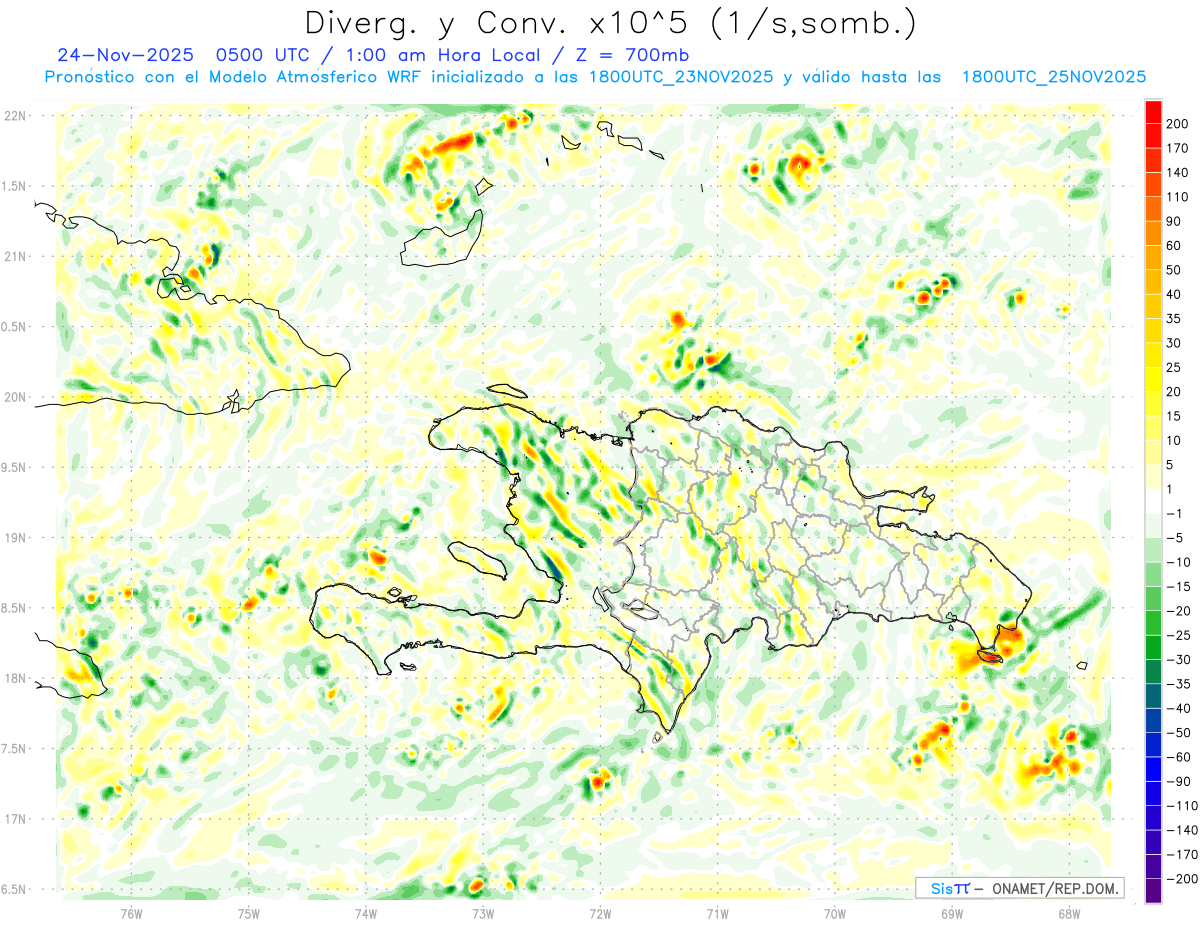Click the red swatch atop the colorbar
The width and height of the screenshot is (1200, 927).
(x=1153, y=112)
